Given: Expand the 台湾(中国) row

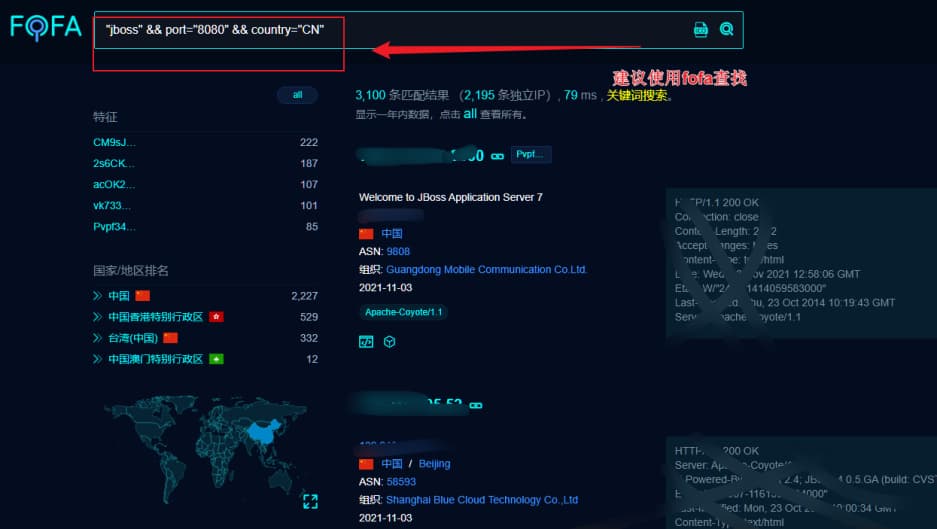Looking at the screenshot, I should [97, 338].
